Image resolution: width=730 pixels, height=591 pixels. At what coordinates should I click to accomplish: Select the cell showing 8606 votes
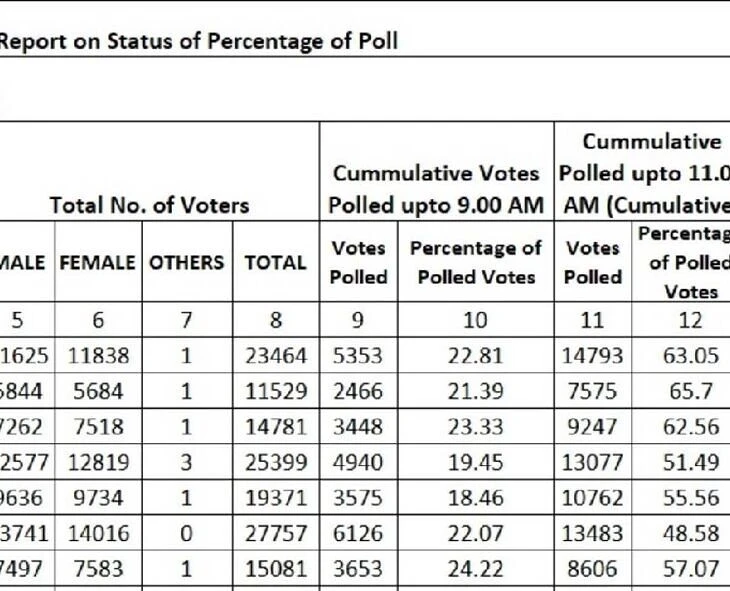pos(593,570)
